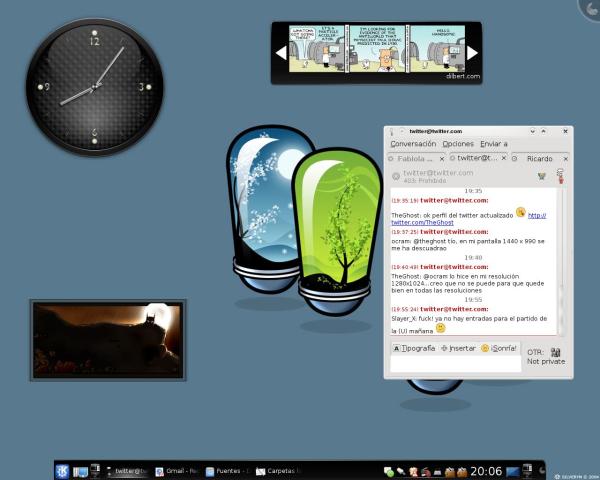Bring up the Gmail window from taskbar

click(177, 471)
